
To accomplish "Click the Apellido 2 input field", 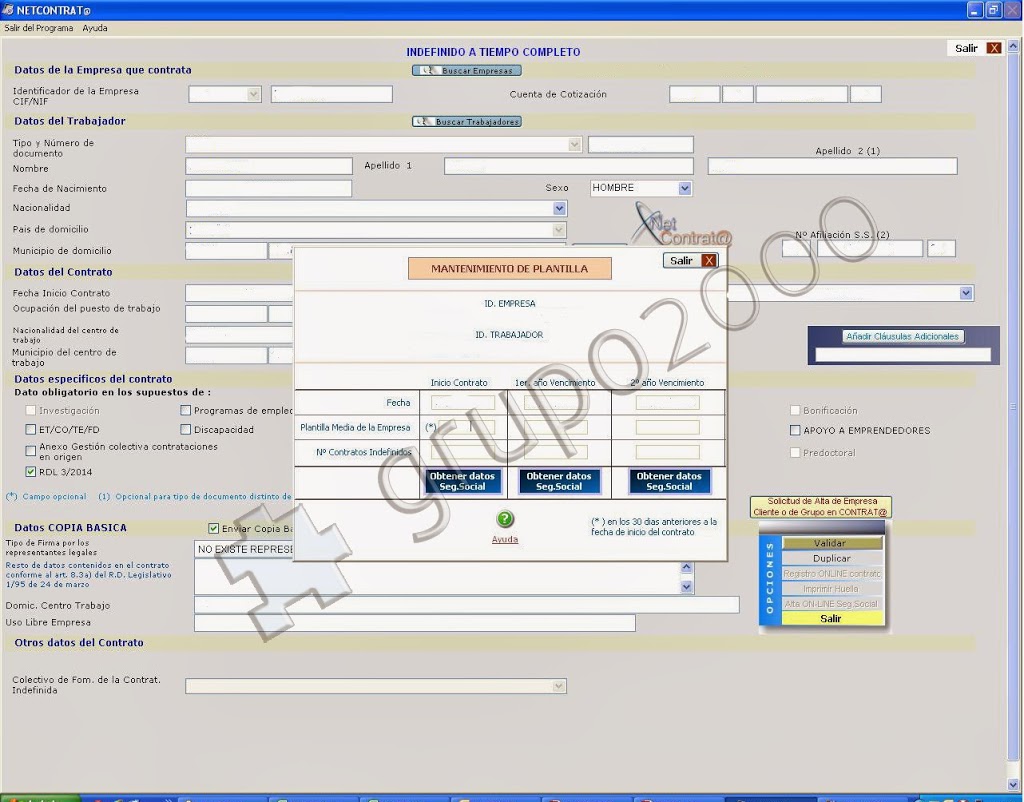I will (x=833, y=166).
